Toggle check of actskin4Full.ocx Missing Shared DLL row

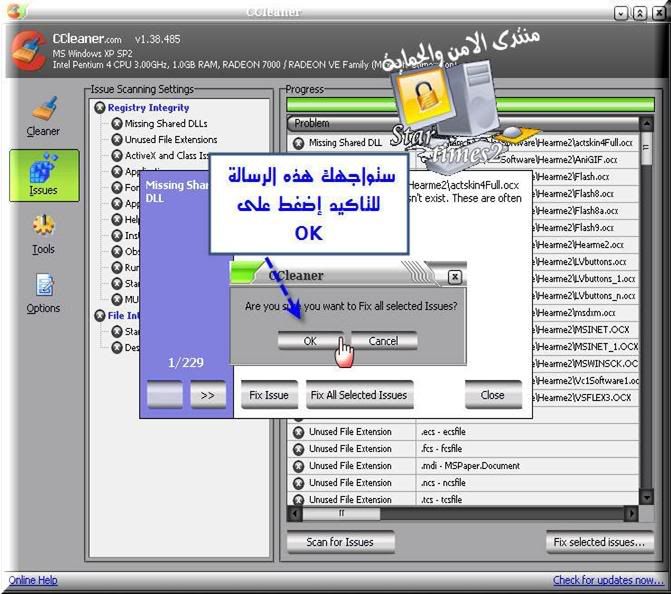tap(299, 143)
